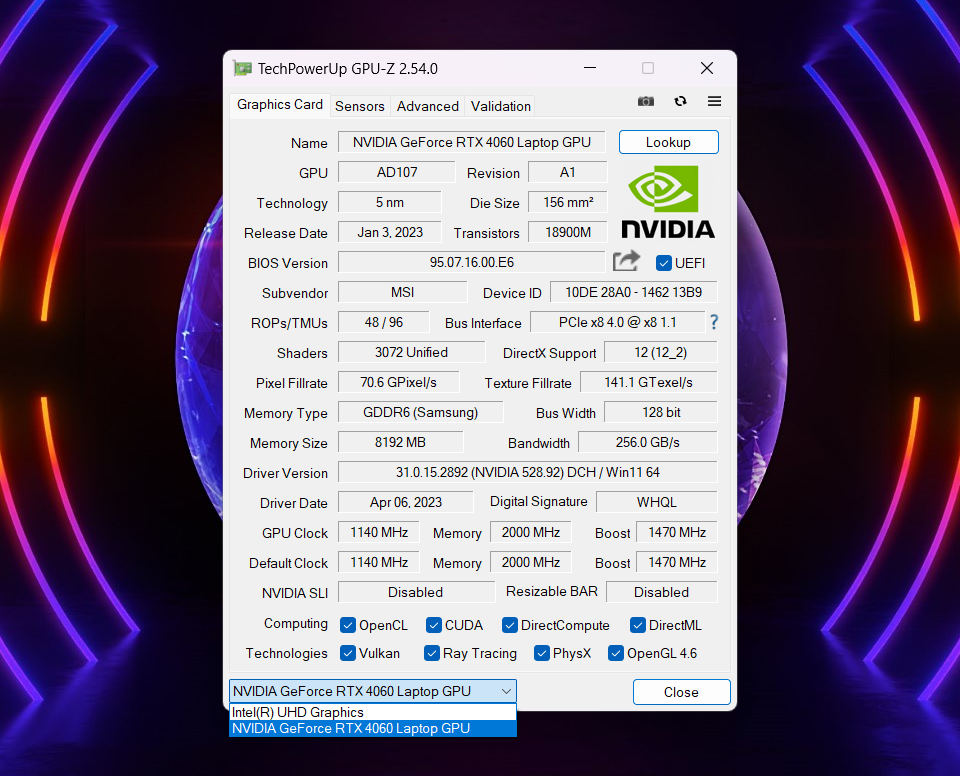Click the Lookup button

pyautogui.click(x=669, y=142)
